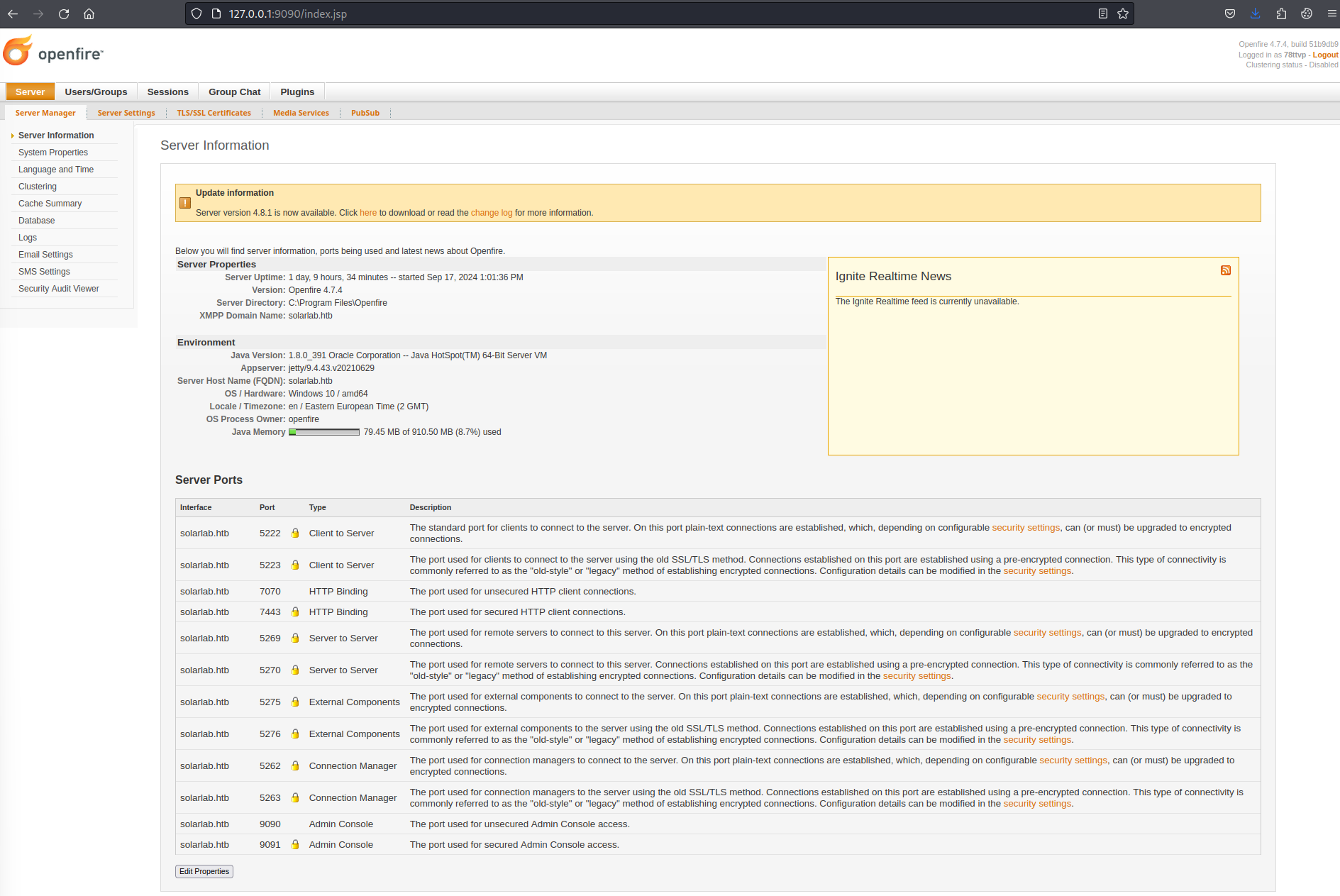Bookmark this page with the star
The width and height of the screenshot is (1340, 896).
(1123, 13)
